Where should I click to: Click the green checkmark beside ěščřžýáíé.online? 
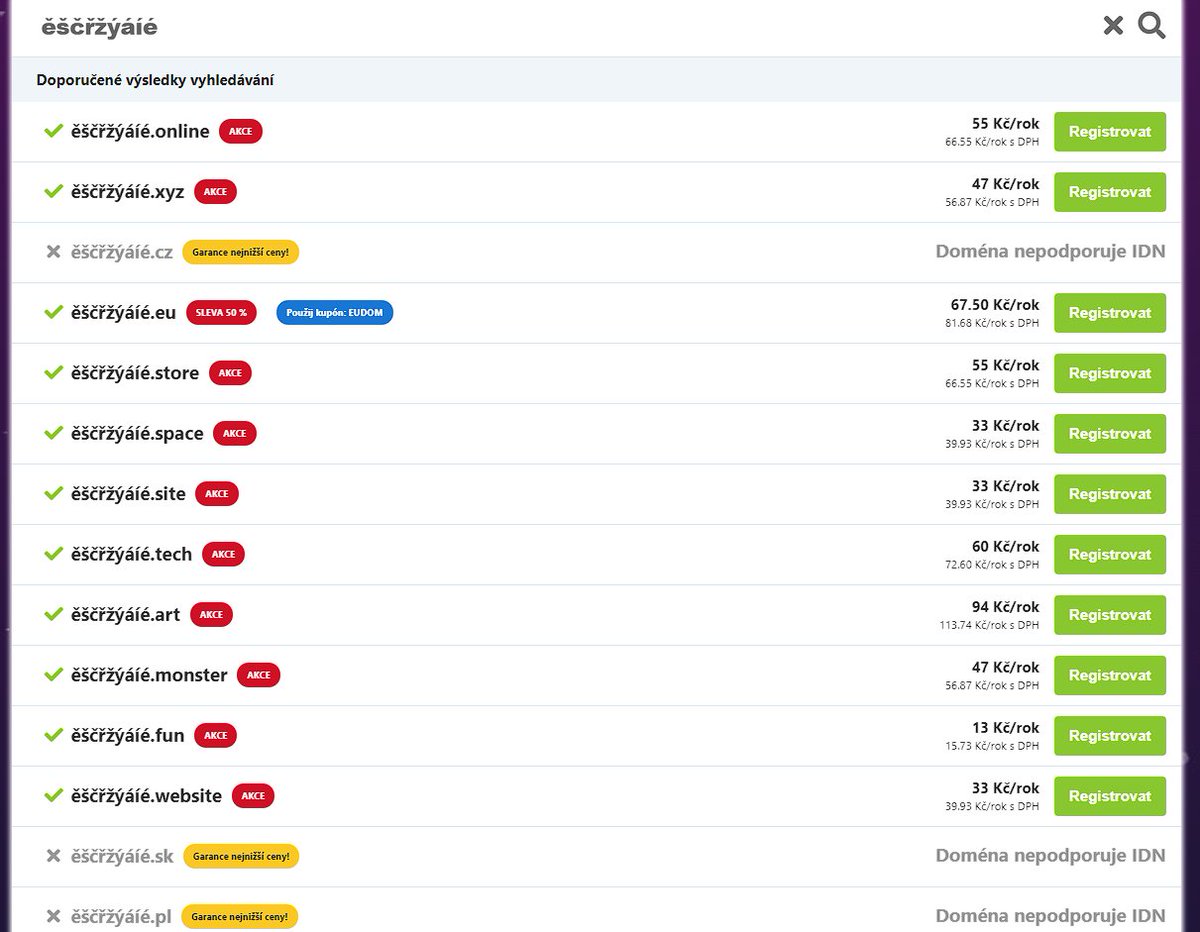pyautogui.click(x=54, y=131)
